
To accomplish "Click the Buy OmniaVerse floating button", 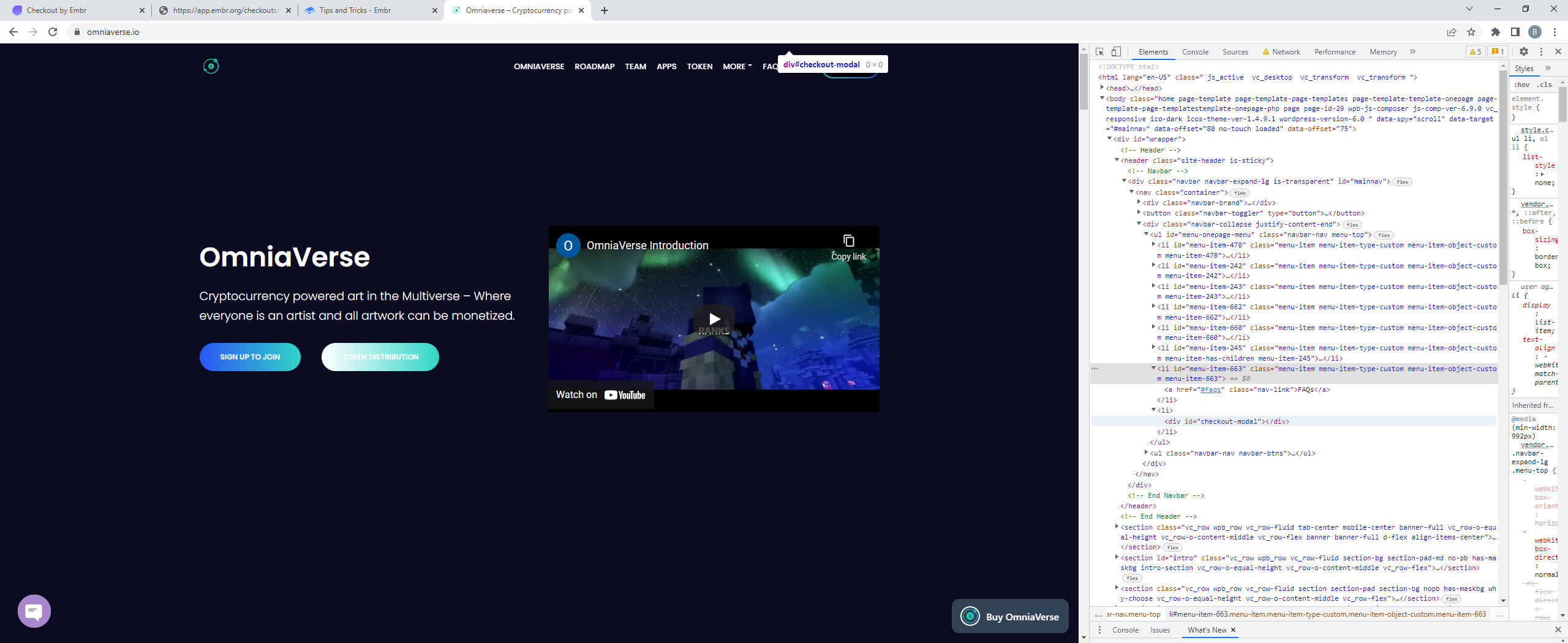I will (x=1010, y=617).
